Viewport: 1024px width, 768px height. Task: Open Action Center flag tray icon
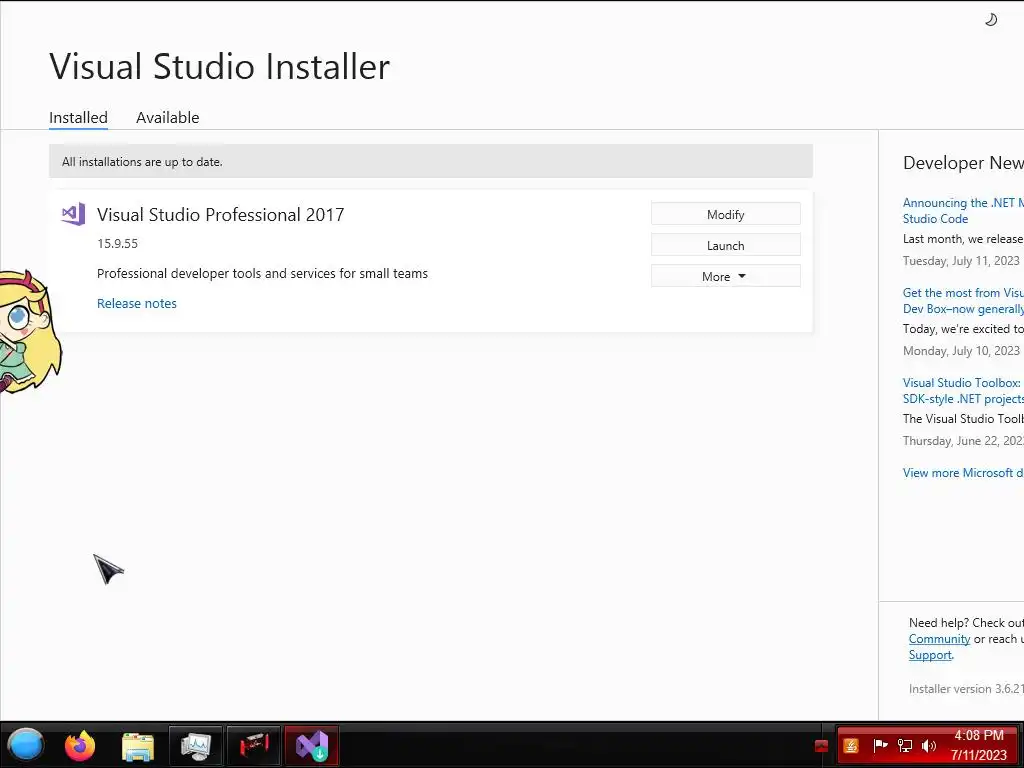(880, 745)
